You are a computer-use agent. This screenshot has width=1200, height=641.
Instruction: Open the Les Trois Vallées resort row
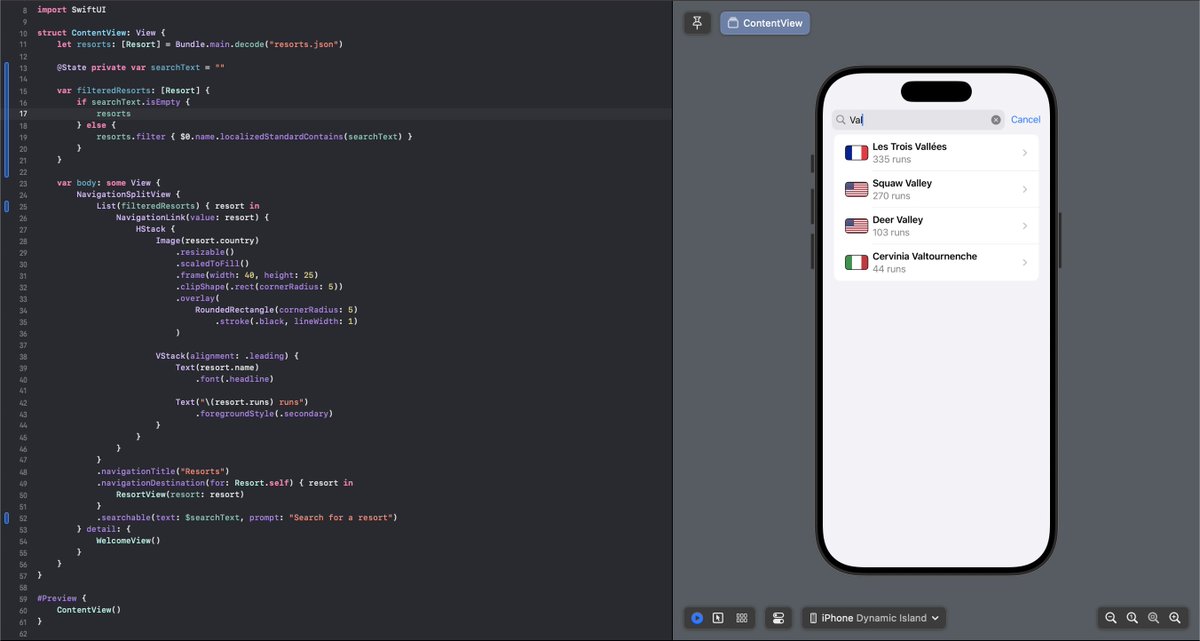[x=936, y=153]
